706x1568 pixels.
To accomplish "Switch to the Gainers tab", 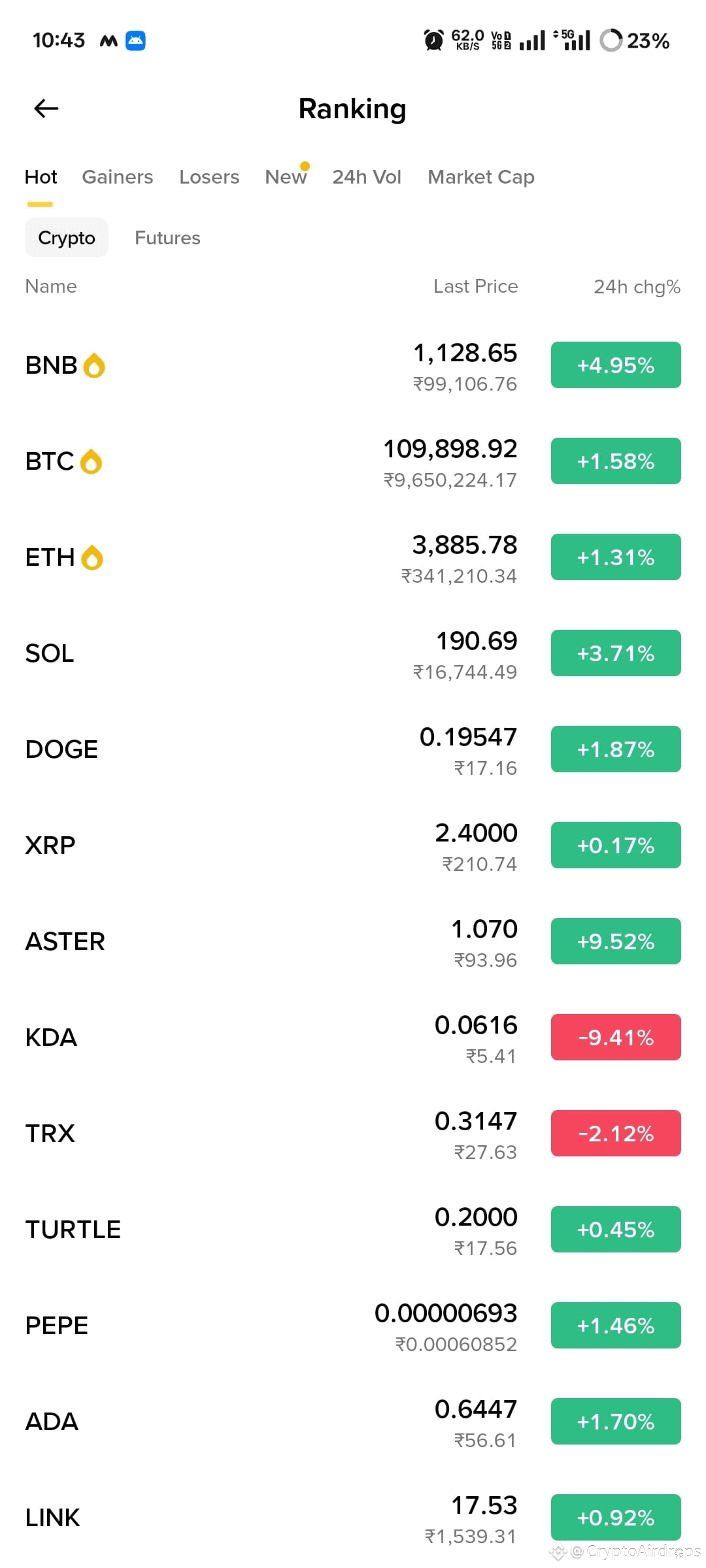I will 118,177.
